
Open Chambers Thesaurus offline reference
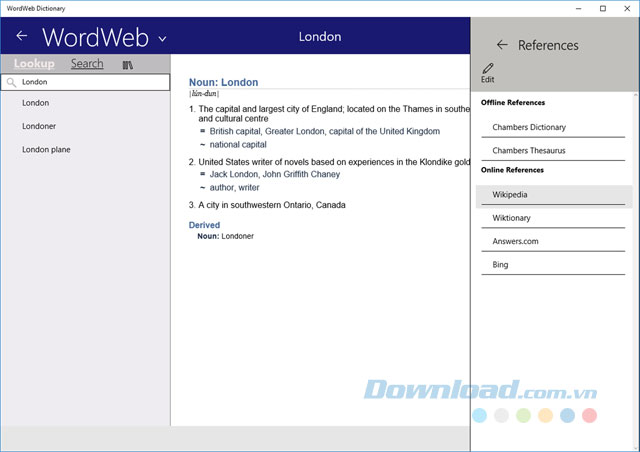(x=553, y=150)
